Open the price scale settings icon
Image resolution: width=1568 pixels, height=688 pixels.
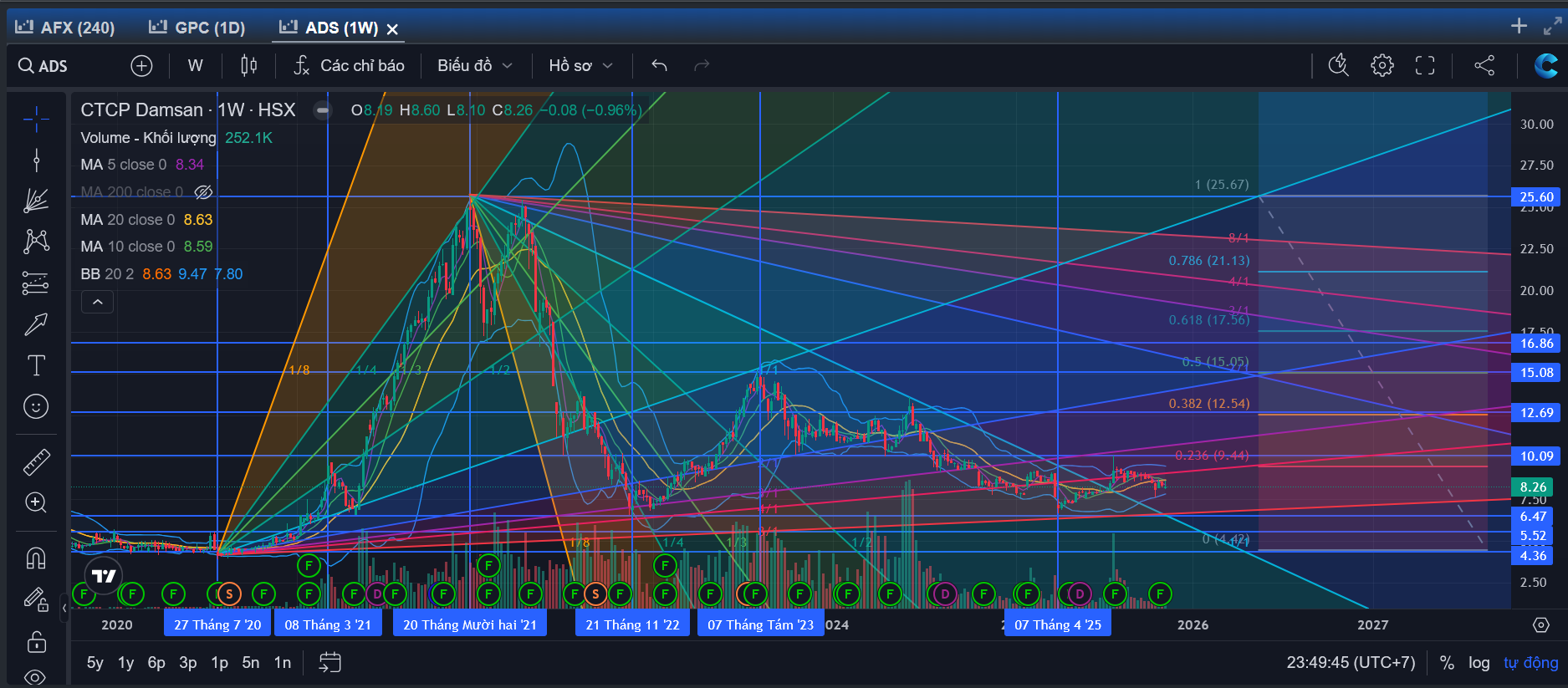pyautogui.click(x=1541, y=625)
